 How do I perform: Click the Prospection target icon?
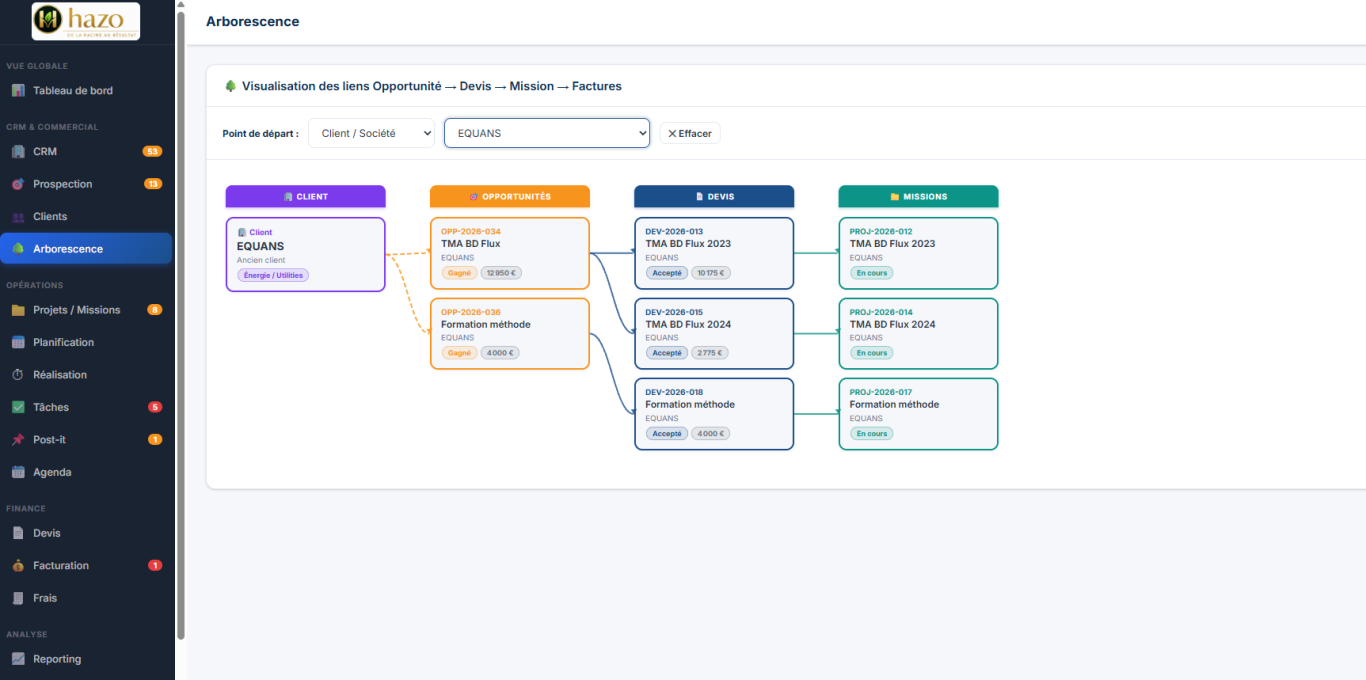point(18,184)
